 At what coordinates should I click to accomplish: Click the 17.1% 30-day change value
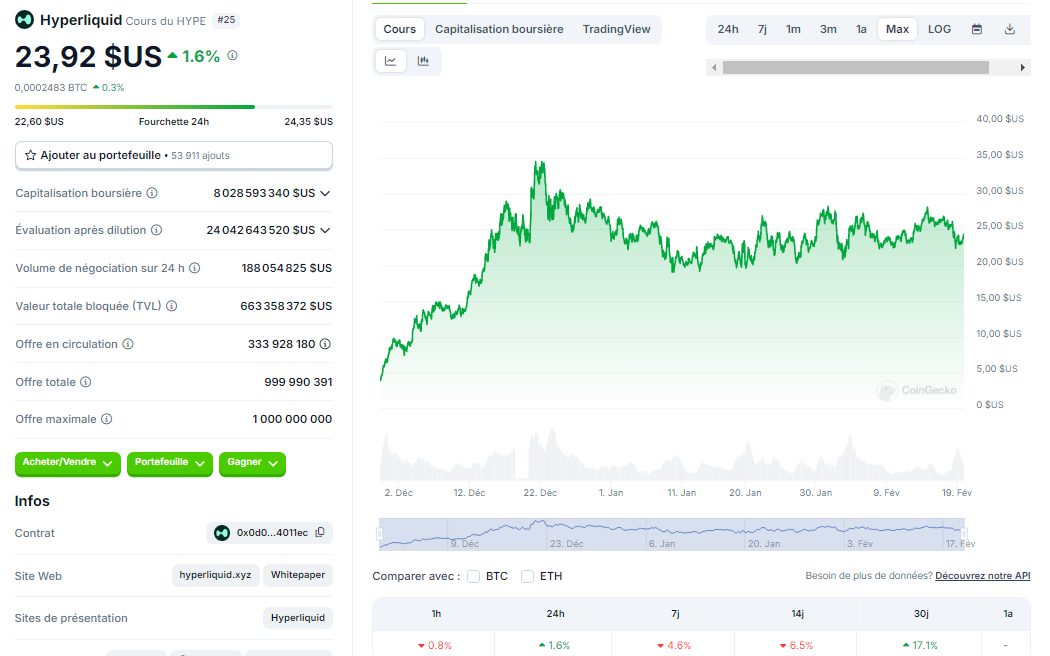pyautogui.click(x=920, y=645)
